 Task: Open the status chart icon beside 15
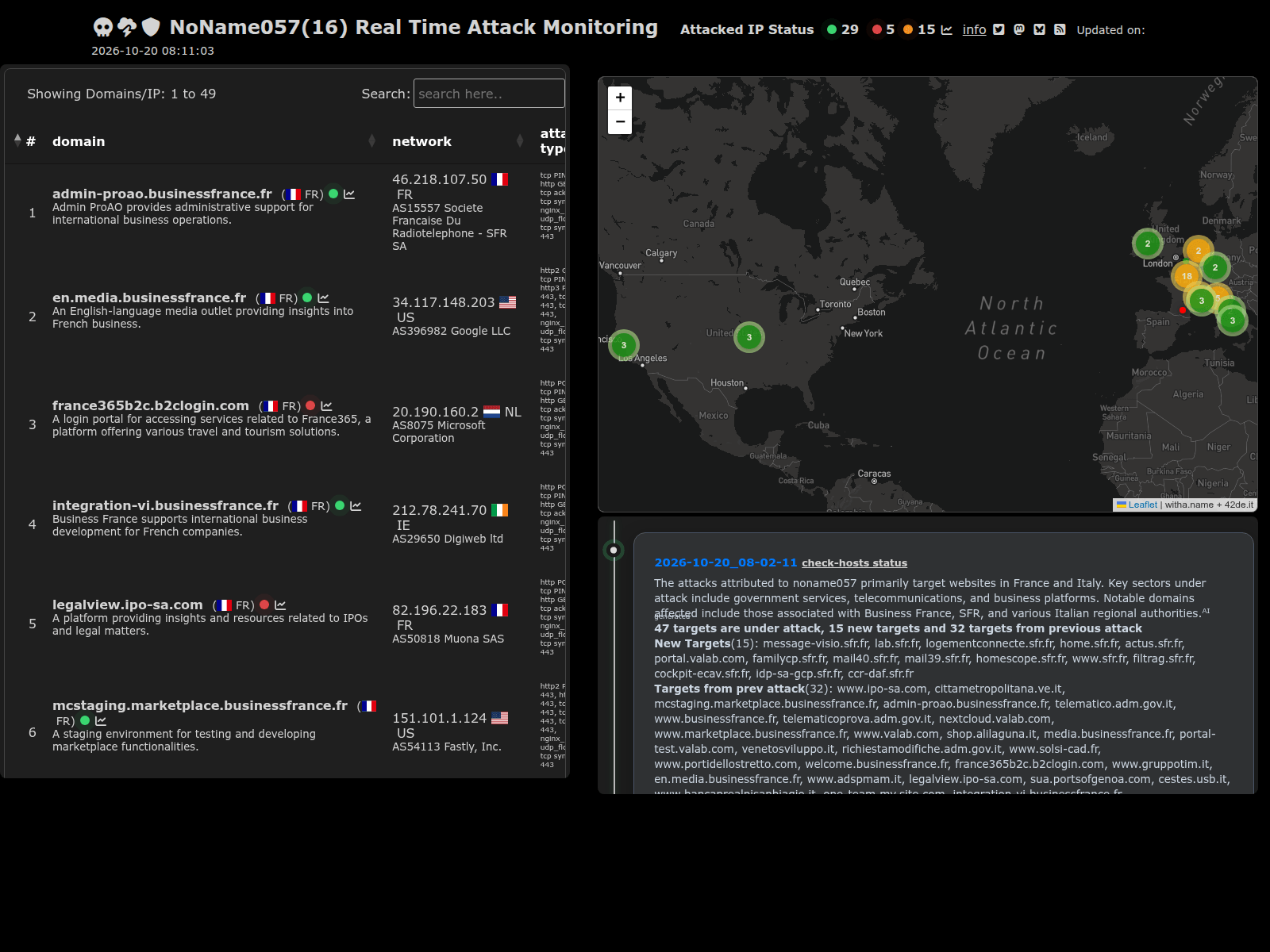946,29
